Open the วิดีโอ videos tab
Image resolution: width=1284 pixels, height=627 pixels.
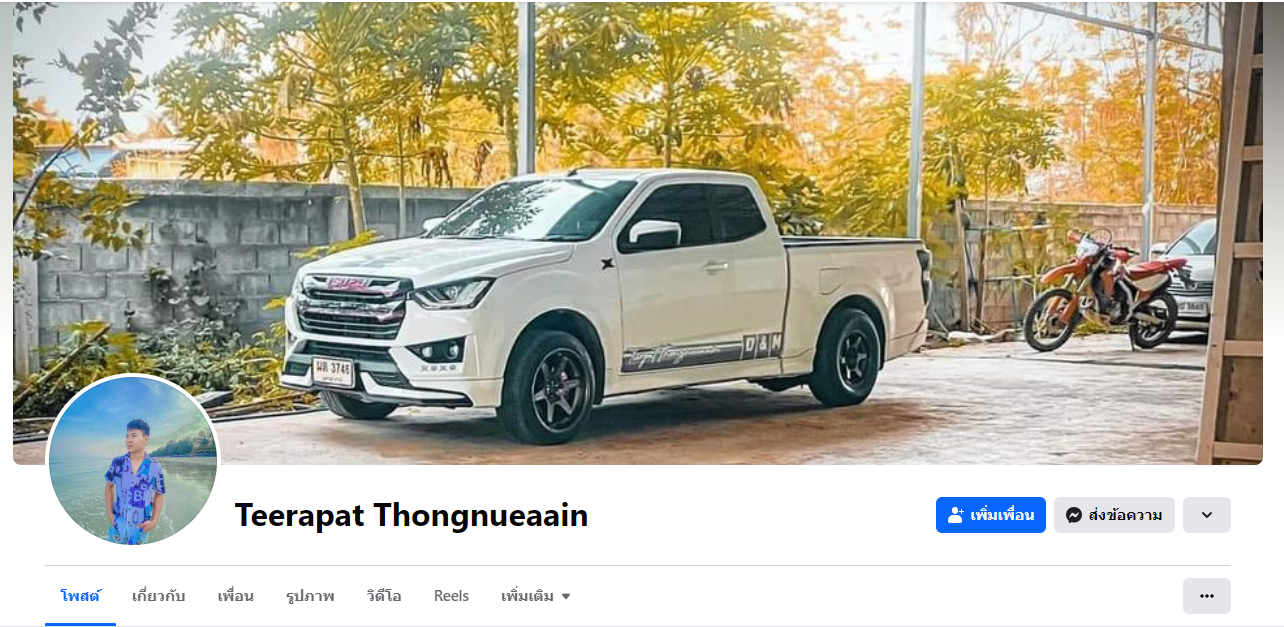click(x=384, y=596)
